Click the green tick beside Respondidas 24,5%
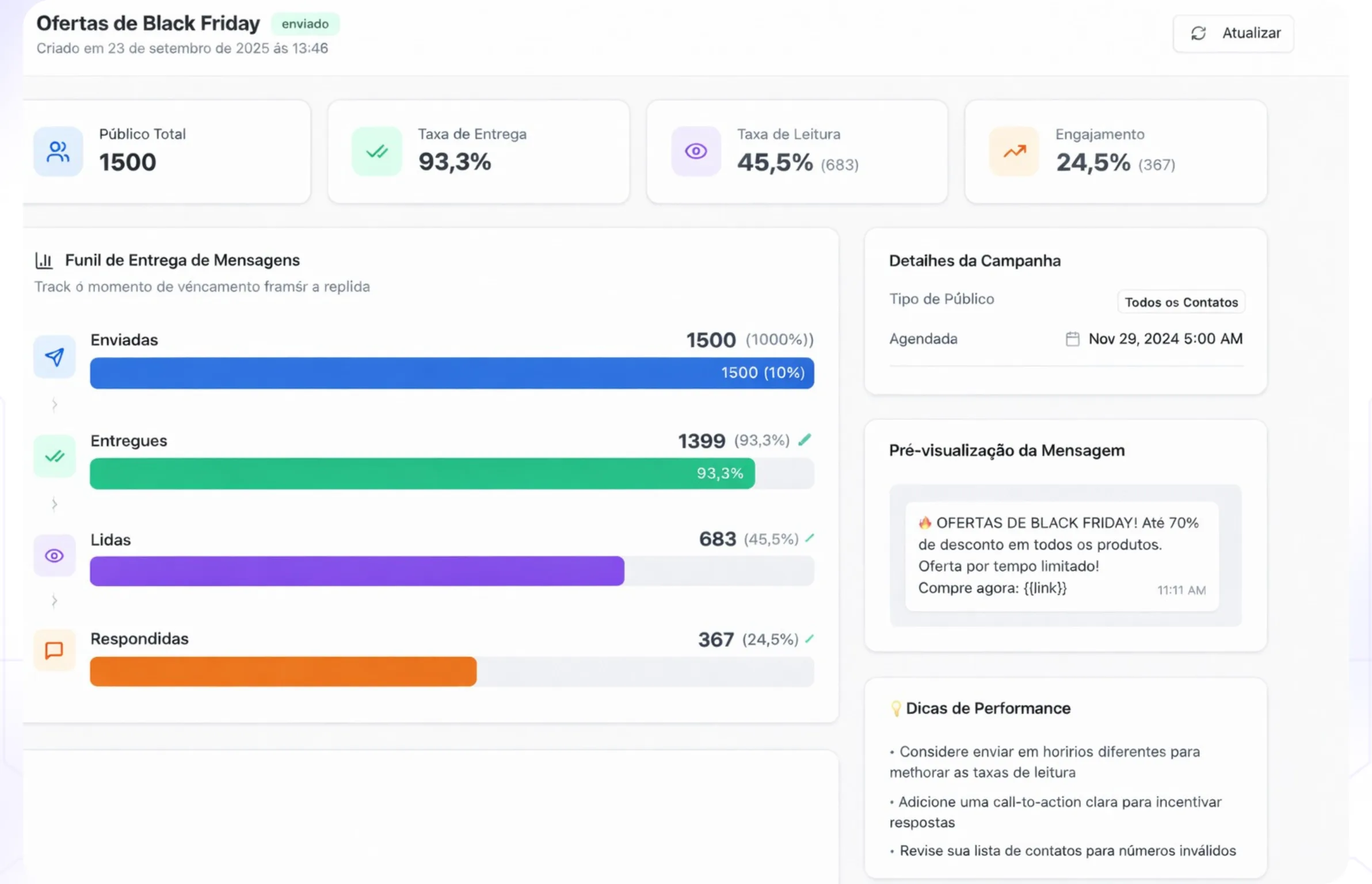This screenshot has height=884, width=1372. [810, 639]
